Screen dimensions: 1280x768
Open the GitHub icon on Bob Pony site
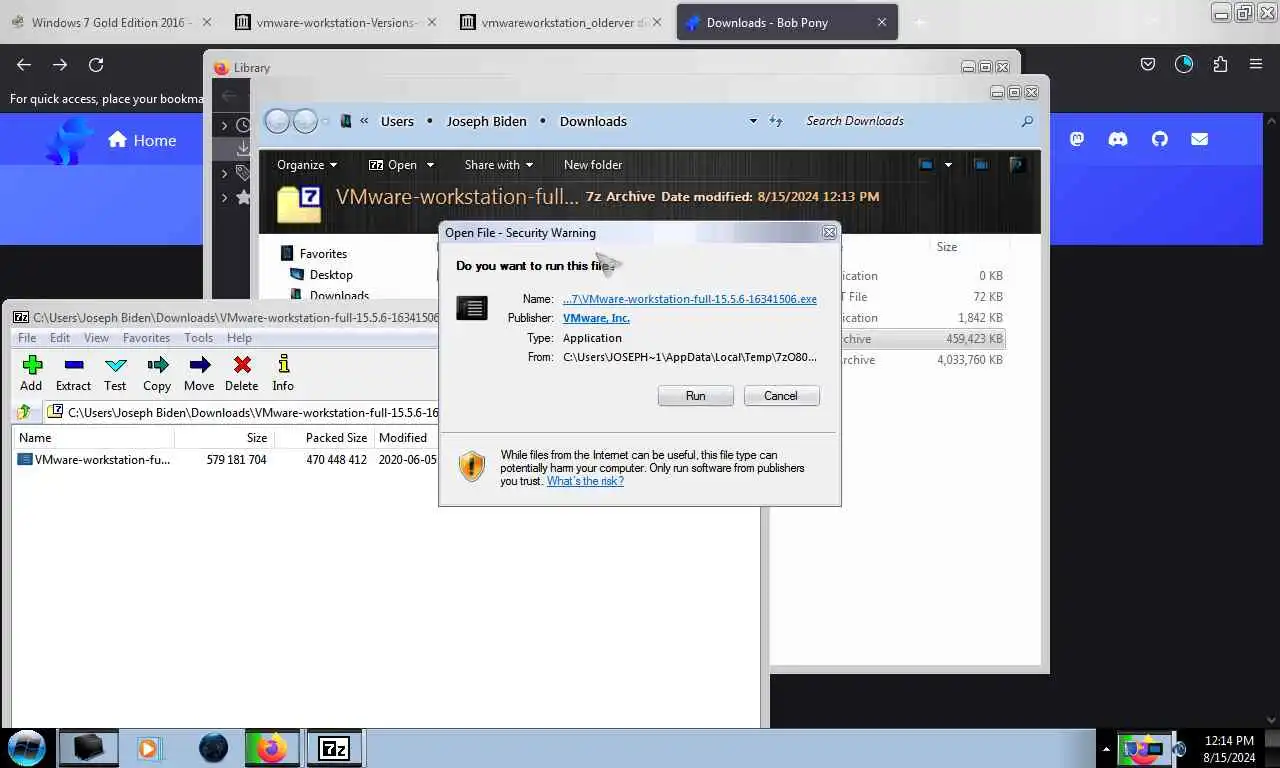pyautogui.click(x=1159, y=140)
